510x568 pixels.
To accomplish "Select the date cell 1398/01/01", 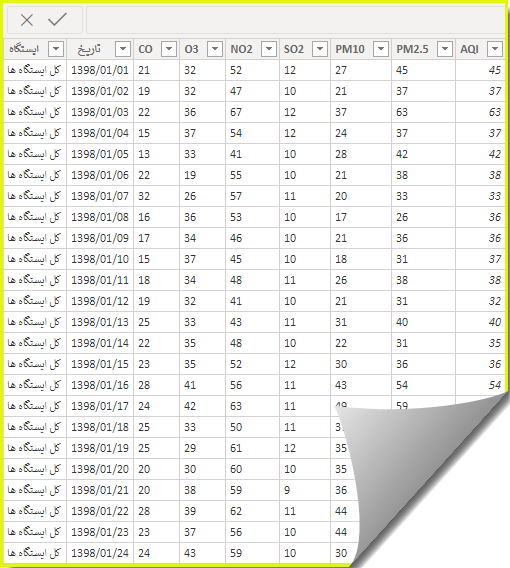I will (100, 70).
